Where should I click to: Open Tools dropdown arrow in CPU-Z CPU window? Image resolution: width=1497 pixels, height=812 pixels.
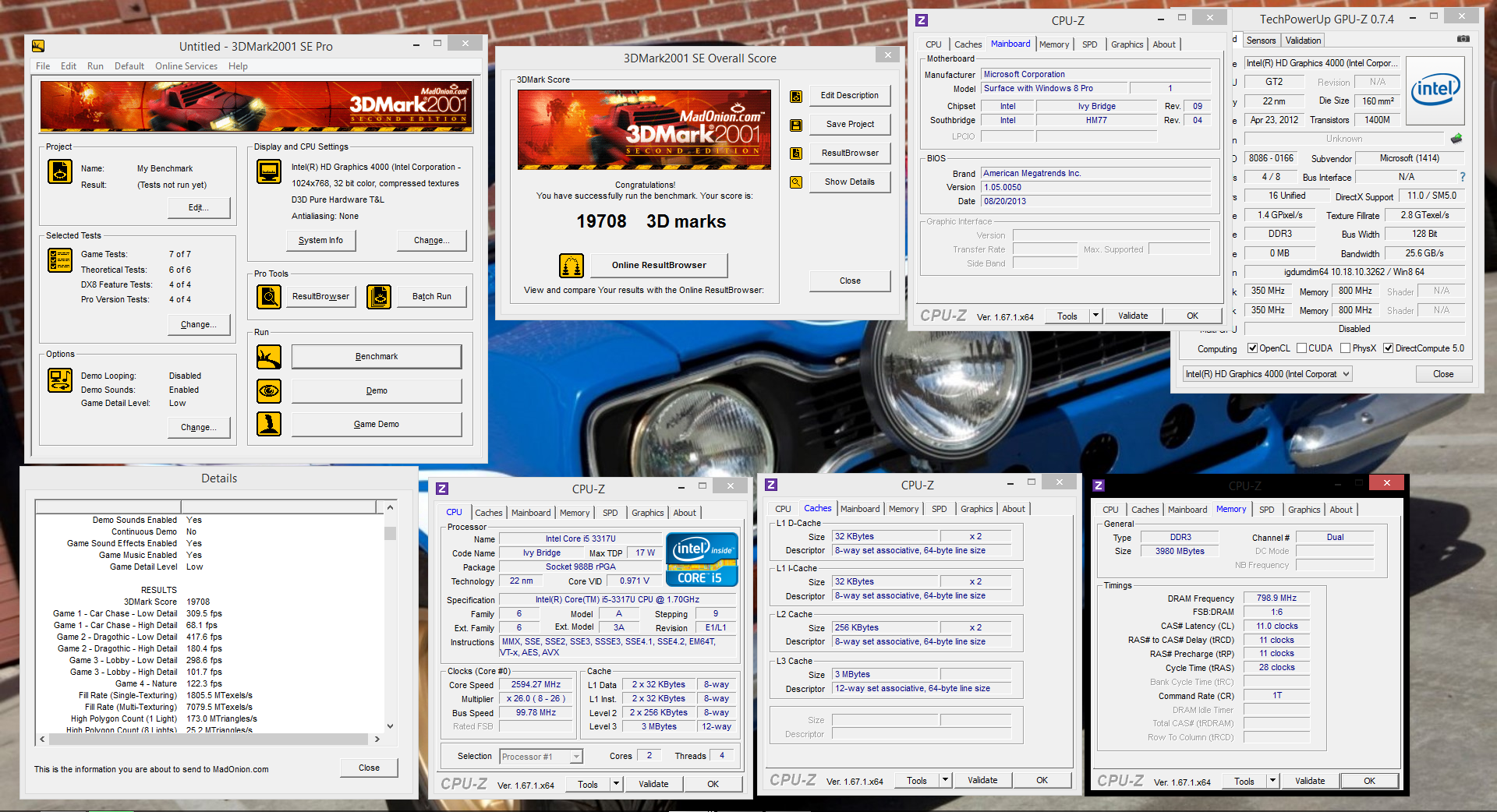point(616,784)
